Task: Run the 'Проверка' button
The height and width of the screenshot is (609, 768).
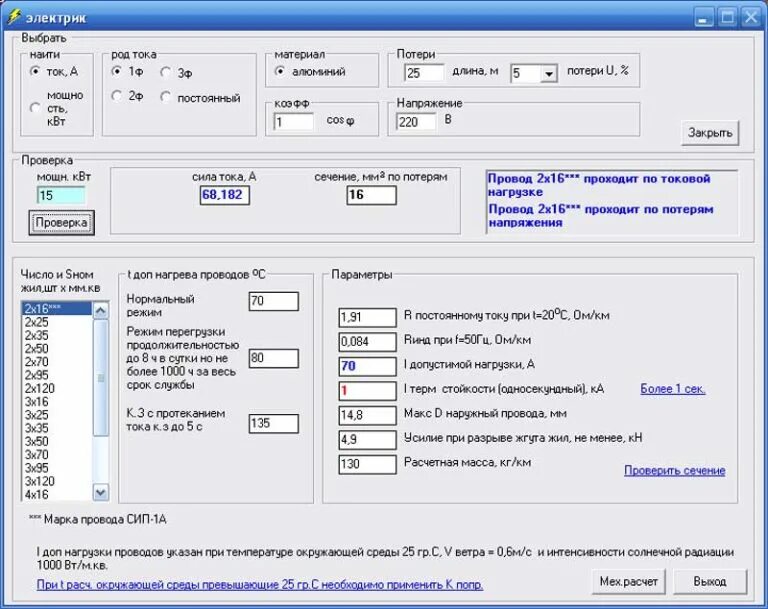Action: 61,223
